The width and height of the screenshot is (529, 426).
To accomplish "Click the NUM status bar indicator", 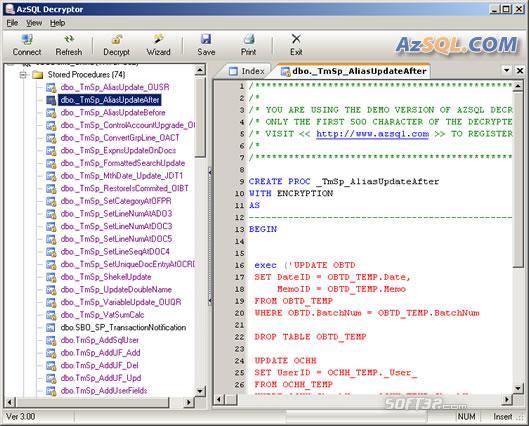I will tap(466, 417).
